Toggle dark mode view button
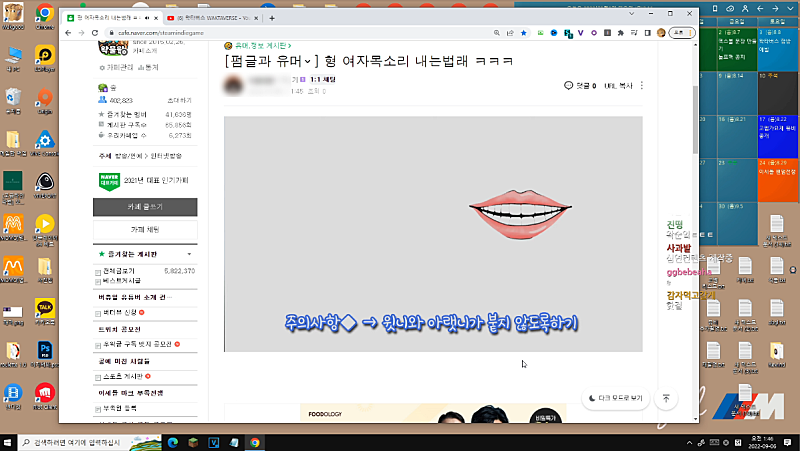 615,397
